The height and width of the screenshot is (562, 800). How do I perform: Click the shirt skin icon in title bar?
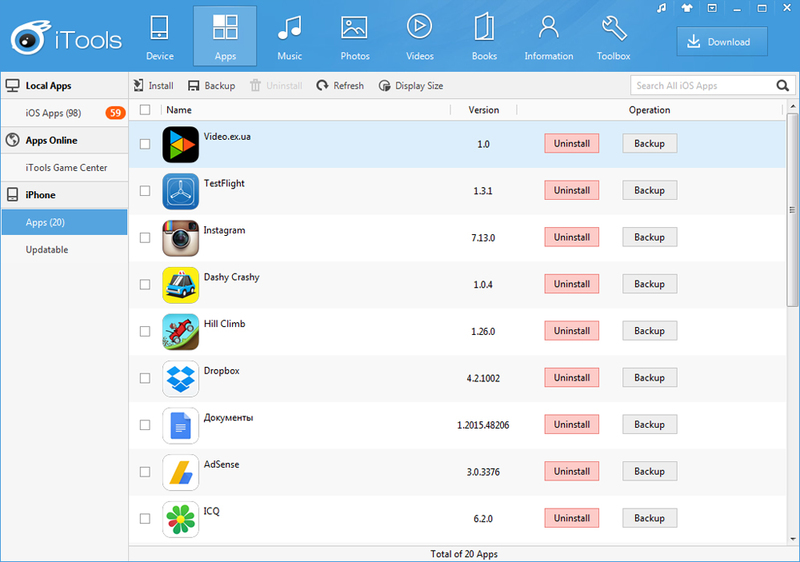[x=687, y=8]
